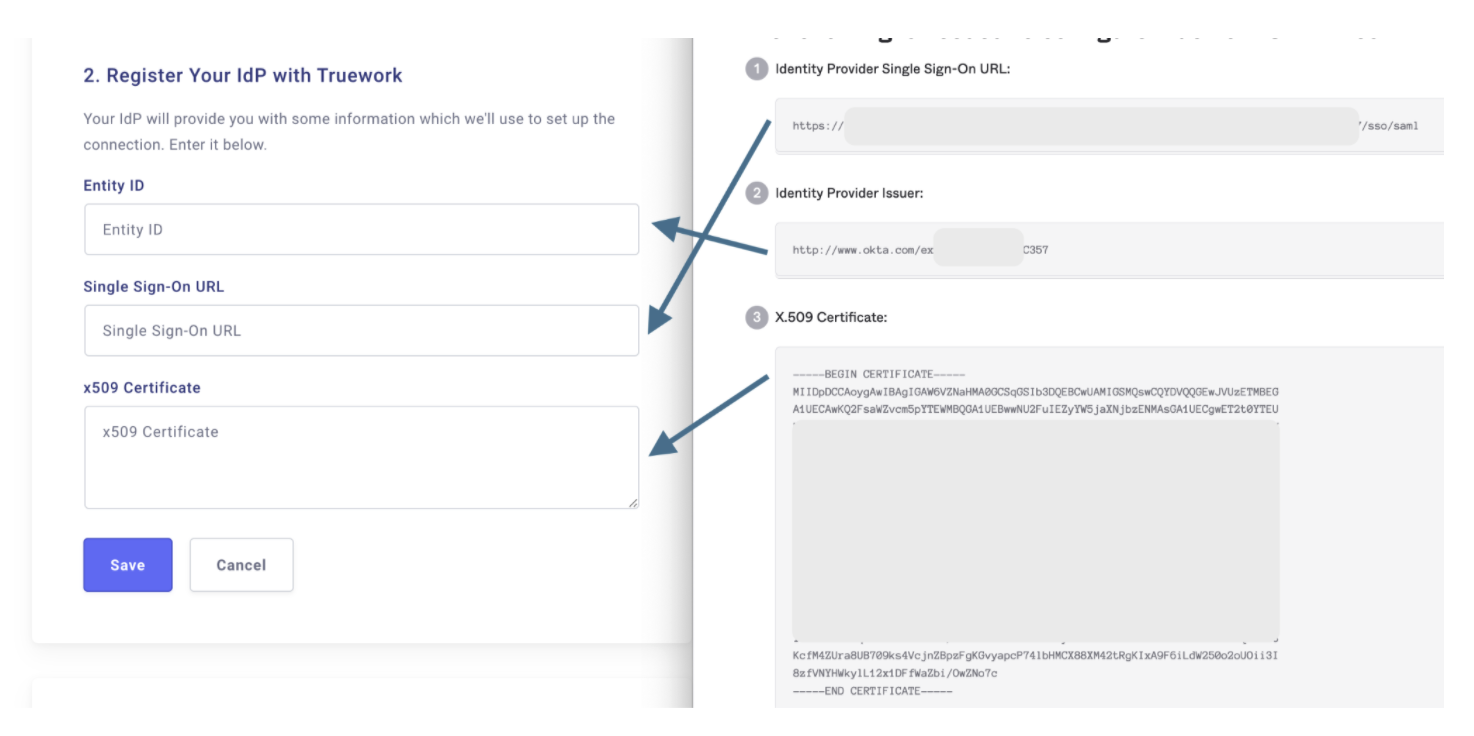Click the "Single Sign-On URL" field label
This screenshot has height=736, width=1474.
(x=154, y=287)
